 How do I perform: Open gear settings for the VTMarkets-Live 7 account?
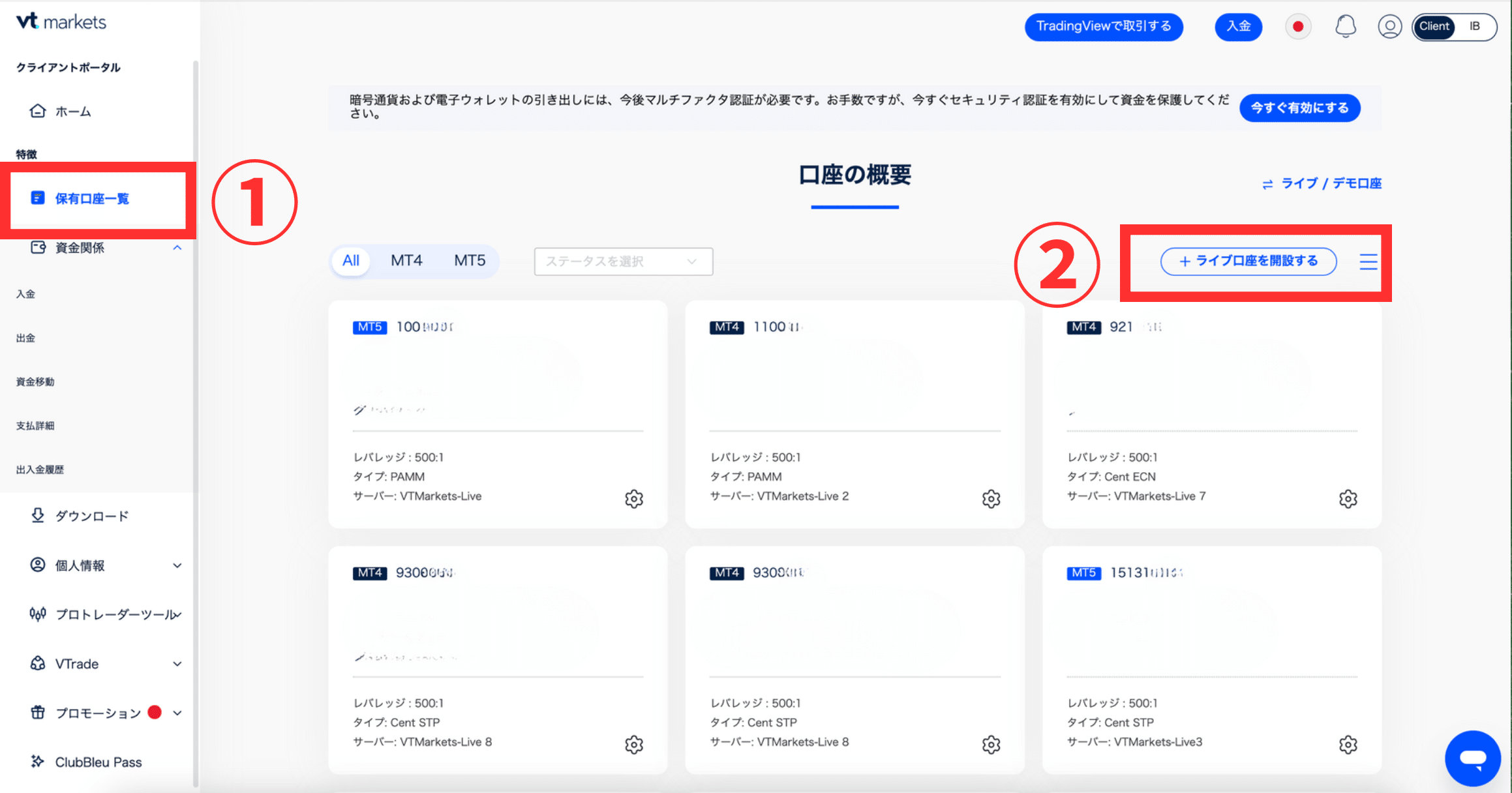(x=1348, y=499)
